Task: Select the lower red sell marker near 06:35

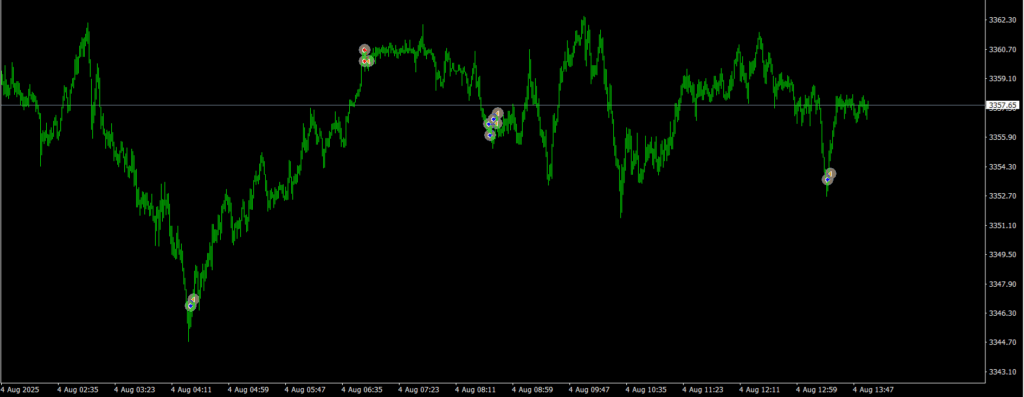Action: 364,61
